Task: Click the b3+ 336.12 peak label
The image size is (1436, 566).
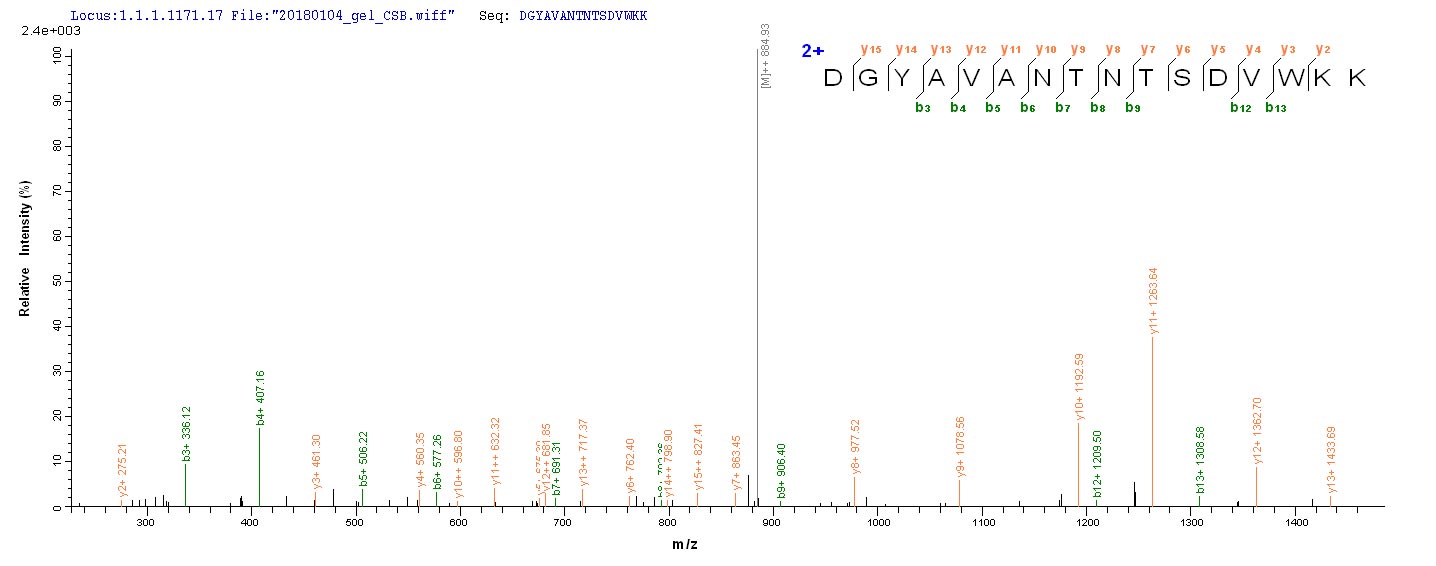Action: pyautogui.click(x=186, y=433)
